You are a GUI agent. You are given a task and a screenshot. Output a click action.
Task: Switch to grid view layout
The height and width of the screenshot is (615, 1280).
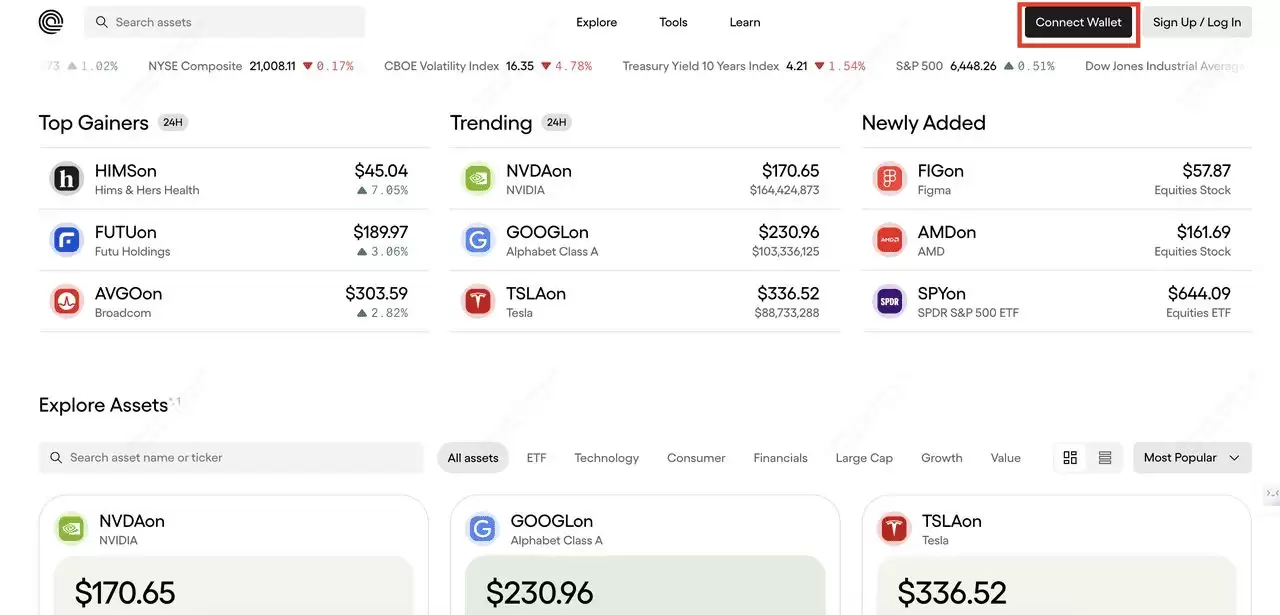[x=1070, y=457]
